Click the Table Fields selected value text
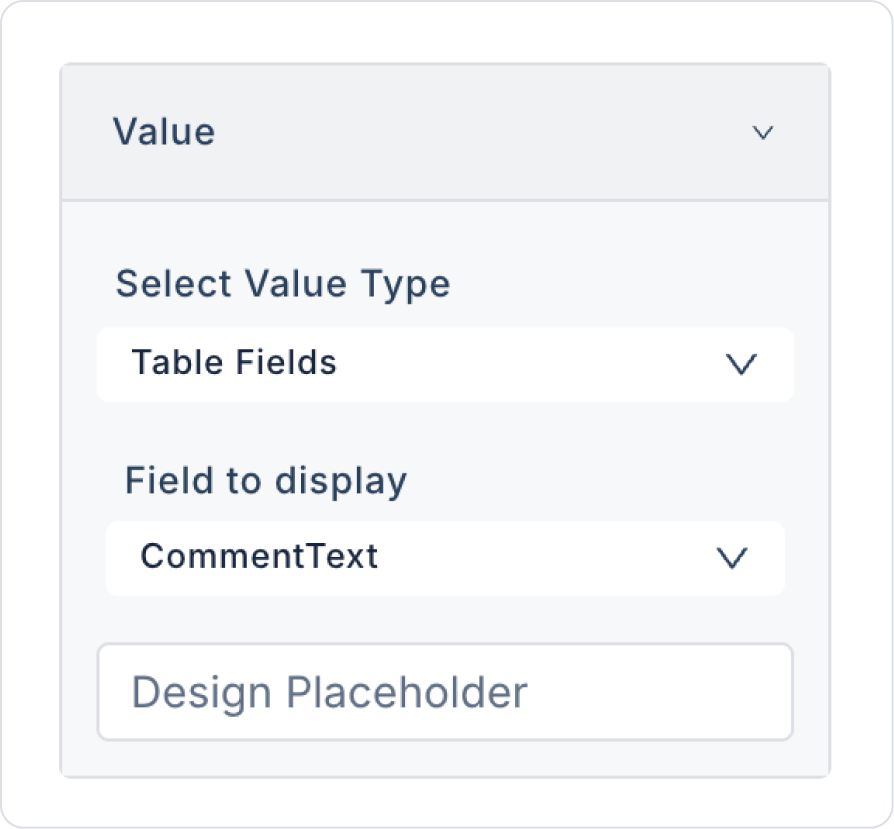Viewport: 894px width, 829px height. click(234, 362)
